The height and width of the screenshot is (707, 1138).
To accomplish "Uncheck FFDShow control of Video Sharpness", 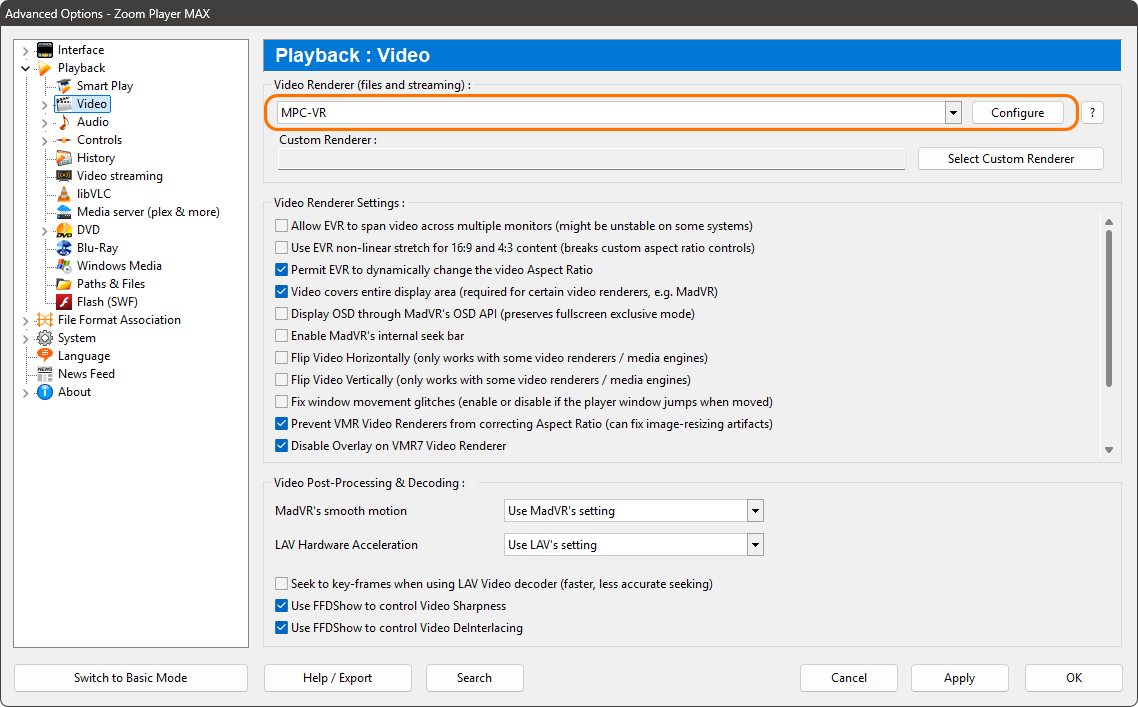I will click(282, 605).
